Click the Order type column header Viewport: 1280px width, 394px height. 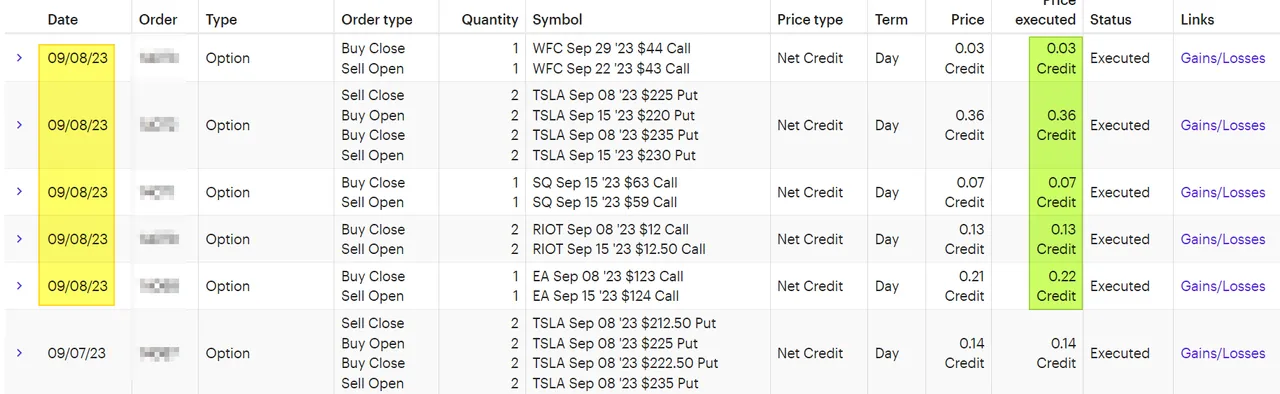tap(376, 19)
